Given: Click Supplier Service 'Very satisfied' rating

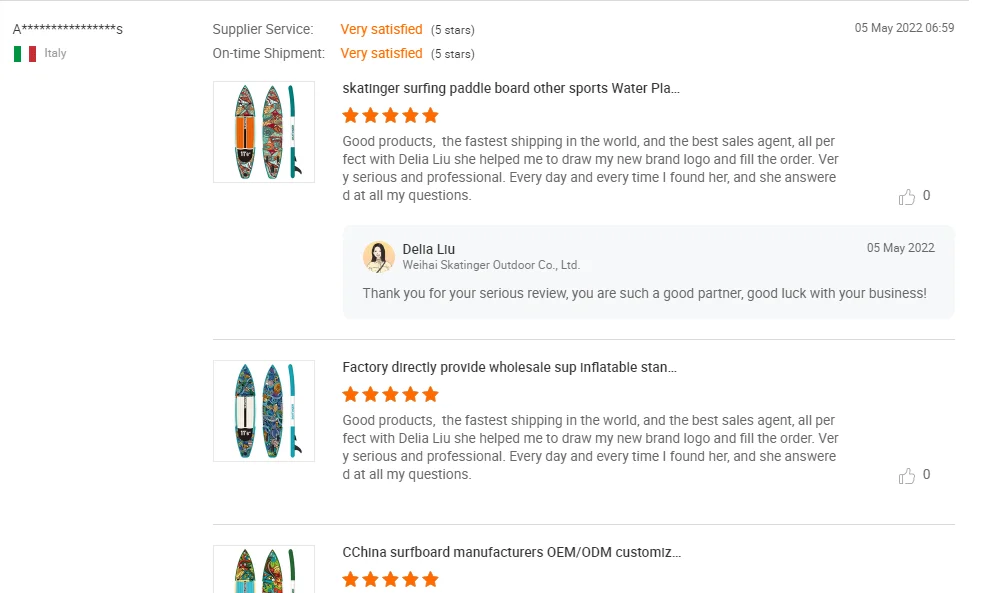Looking at the screenshot, I should (381, 29).
